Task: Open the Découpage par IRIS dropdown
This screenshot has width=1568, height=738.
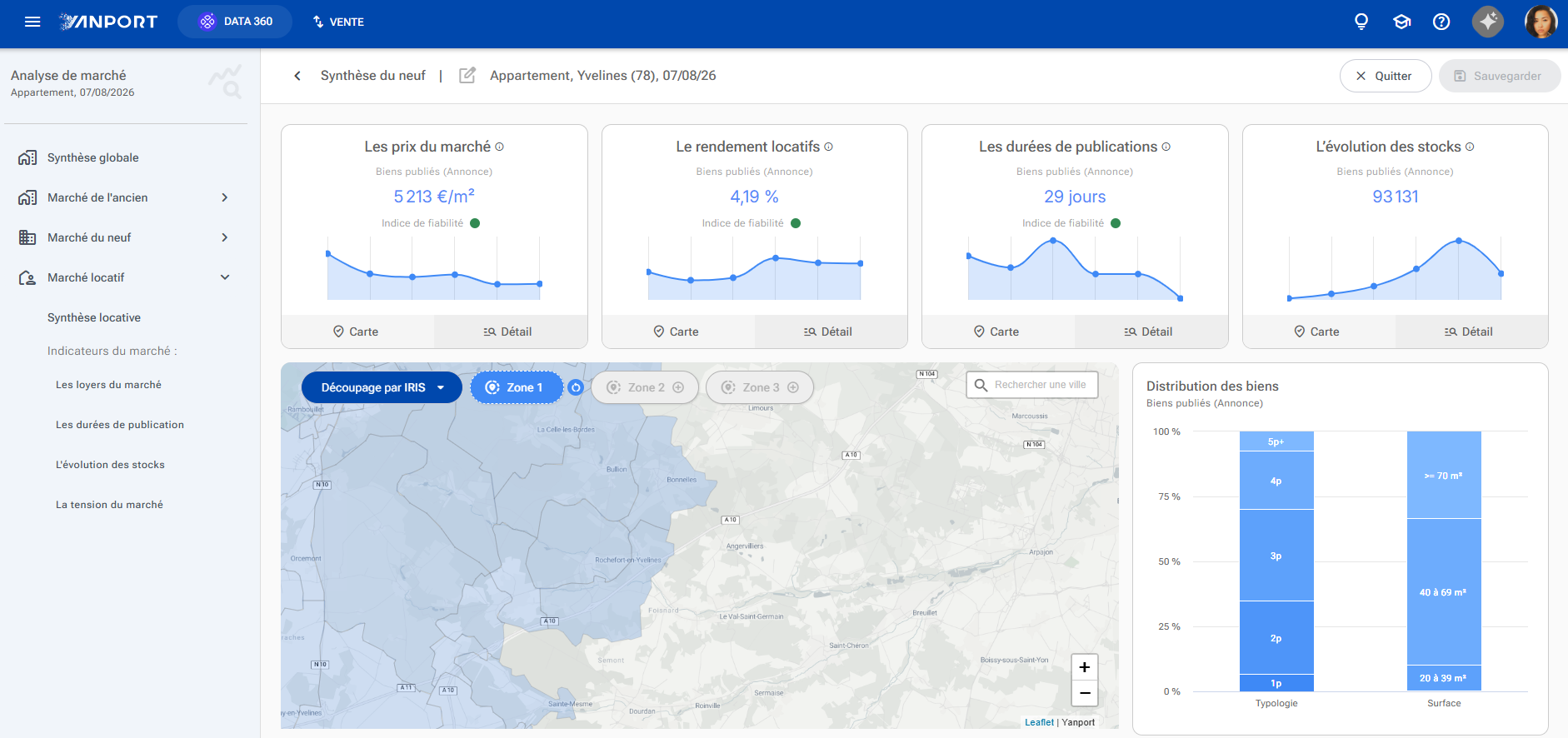Action: (382, 387)
